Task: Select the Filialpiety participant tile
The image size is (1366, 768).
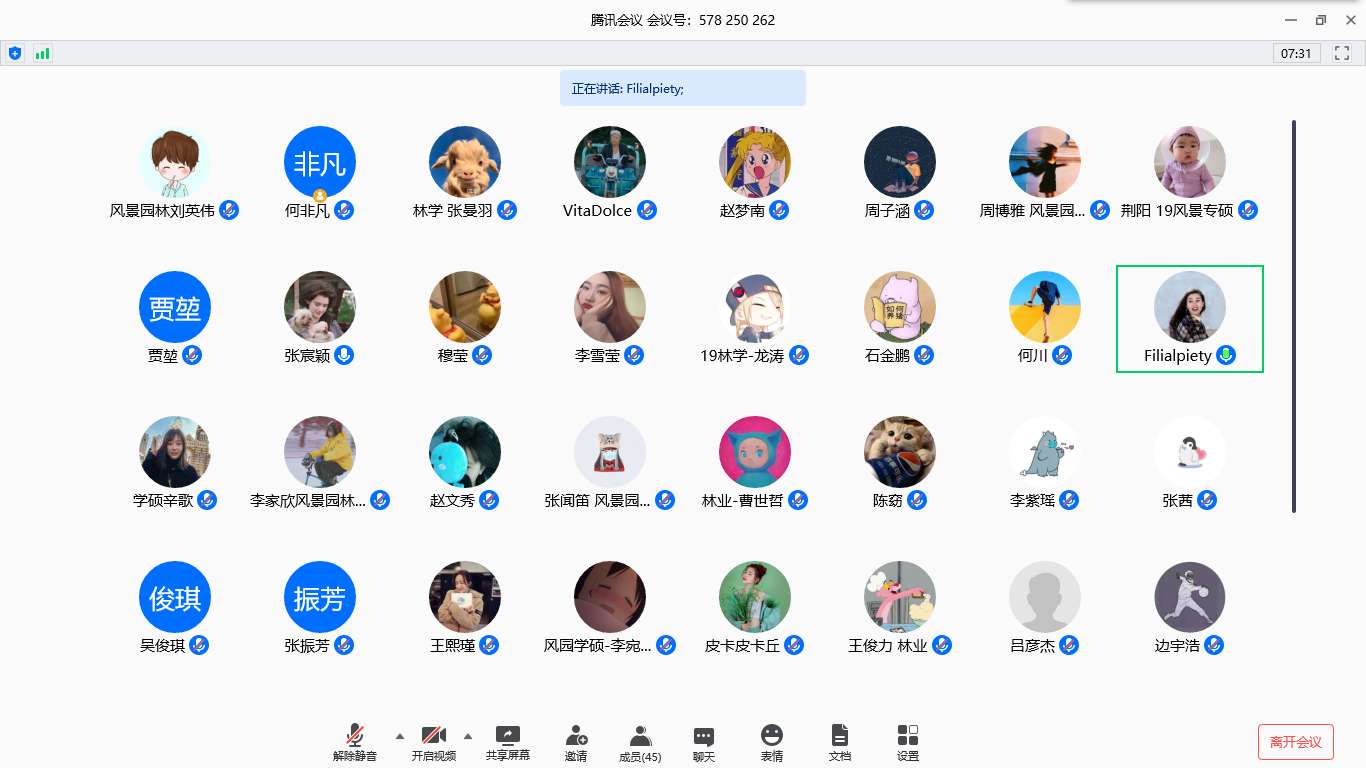Action: pyautogui.click(x=1190, y=319)
